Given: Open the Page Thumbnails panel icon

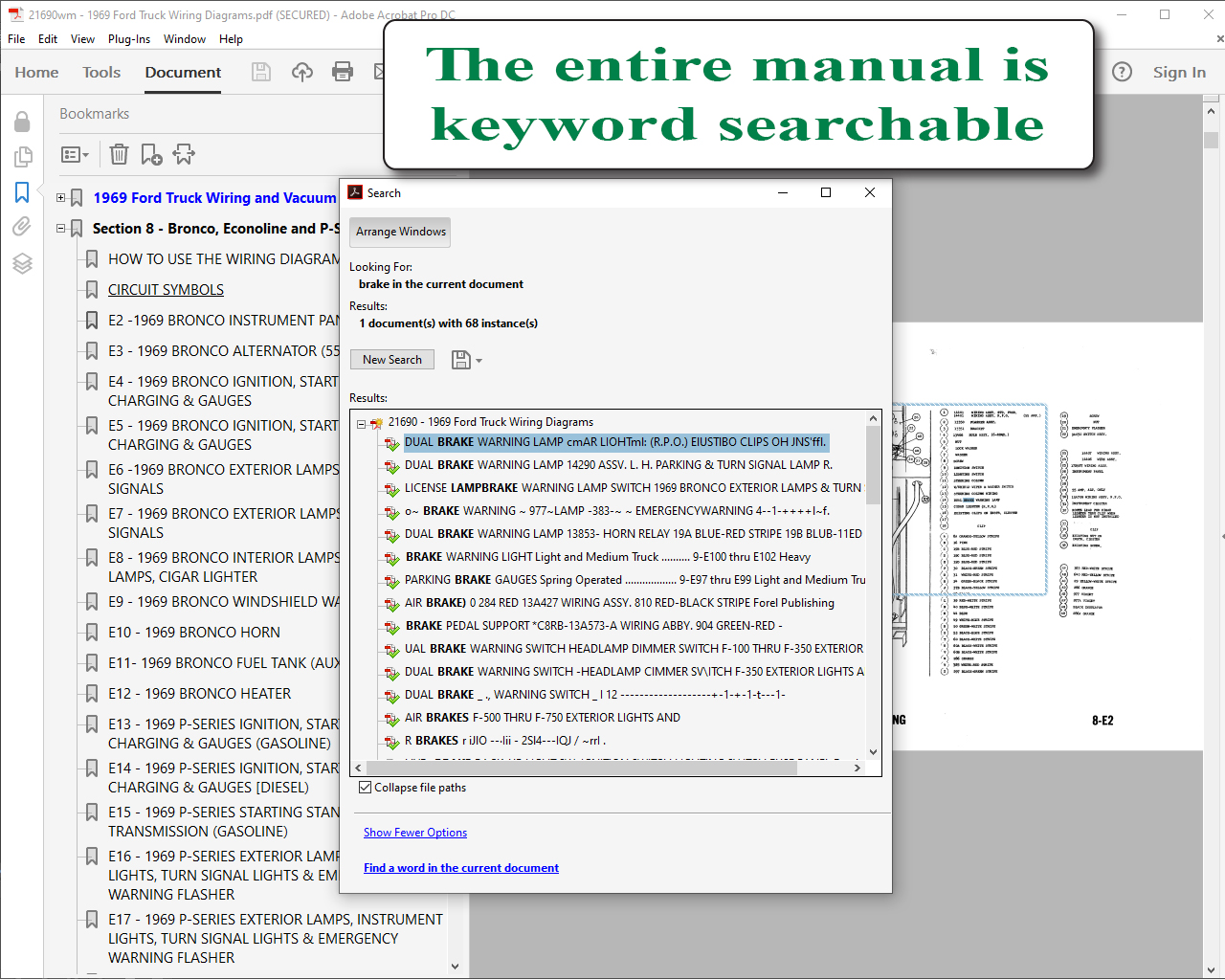Looking at the screenshot, I should pyautogui.click(x=22, y=157).
